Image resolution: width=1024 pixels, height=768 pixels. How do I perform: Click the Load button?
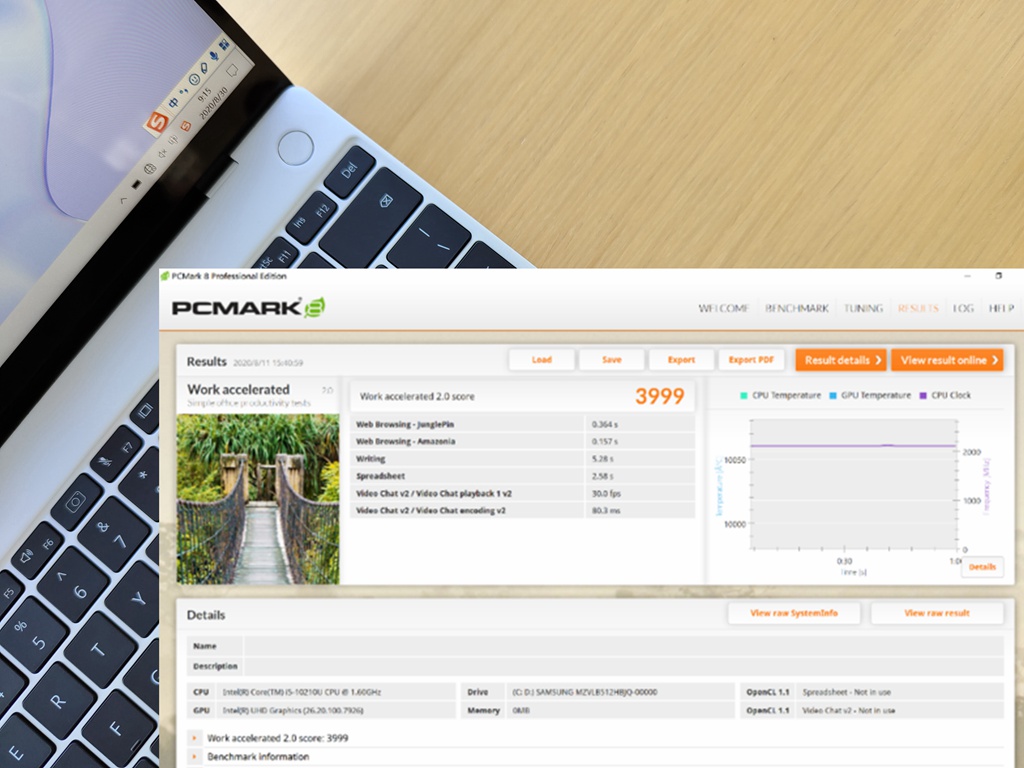[x=541, y=360]
